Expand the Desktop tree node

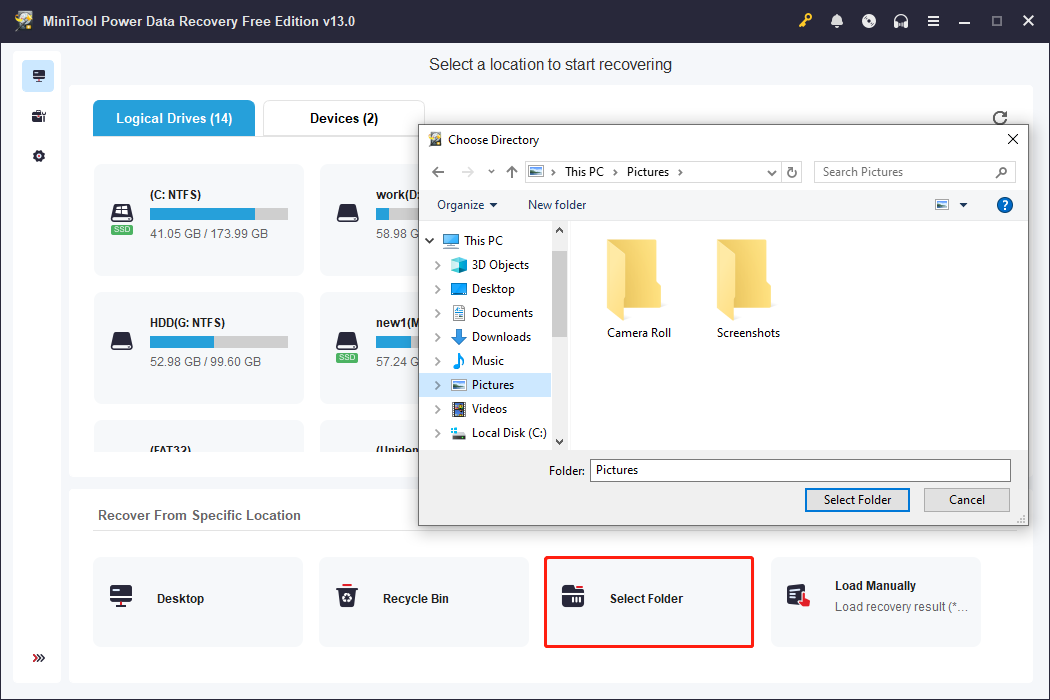[x=437, y=289]
